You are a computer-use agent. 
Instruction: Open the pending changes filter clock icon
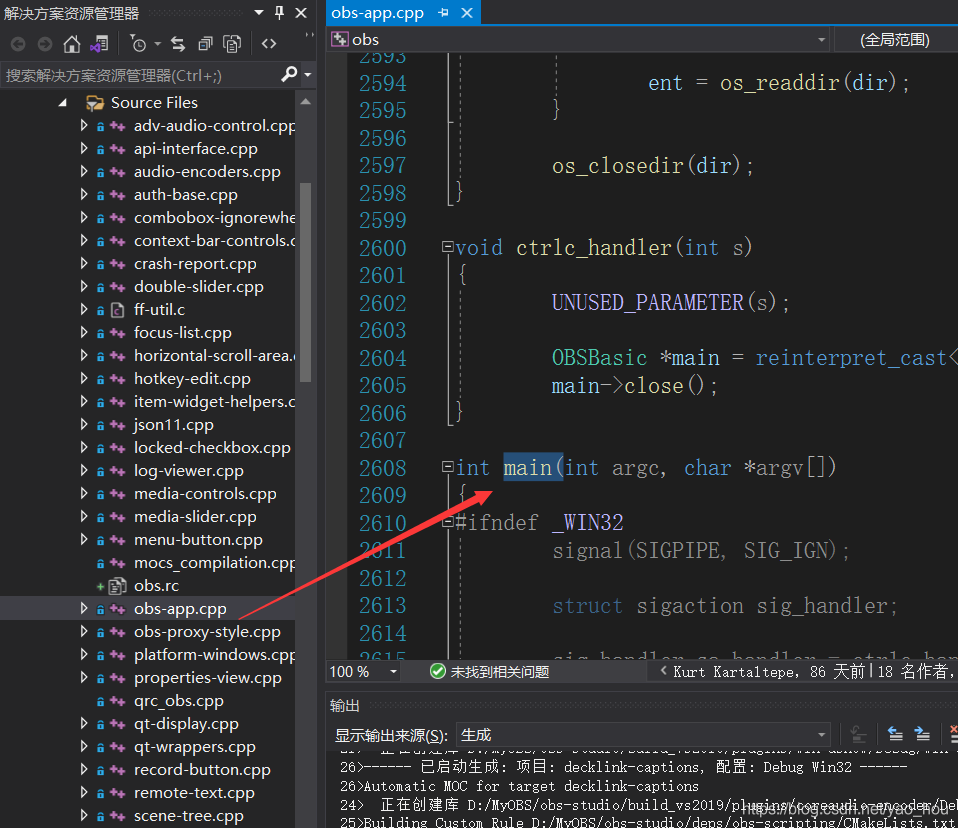pos(138,44)
